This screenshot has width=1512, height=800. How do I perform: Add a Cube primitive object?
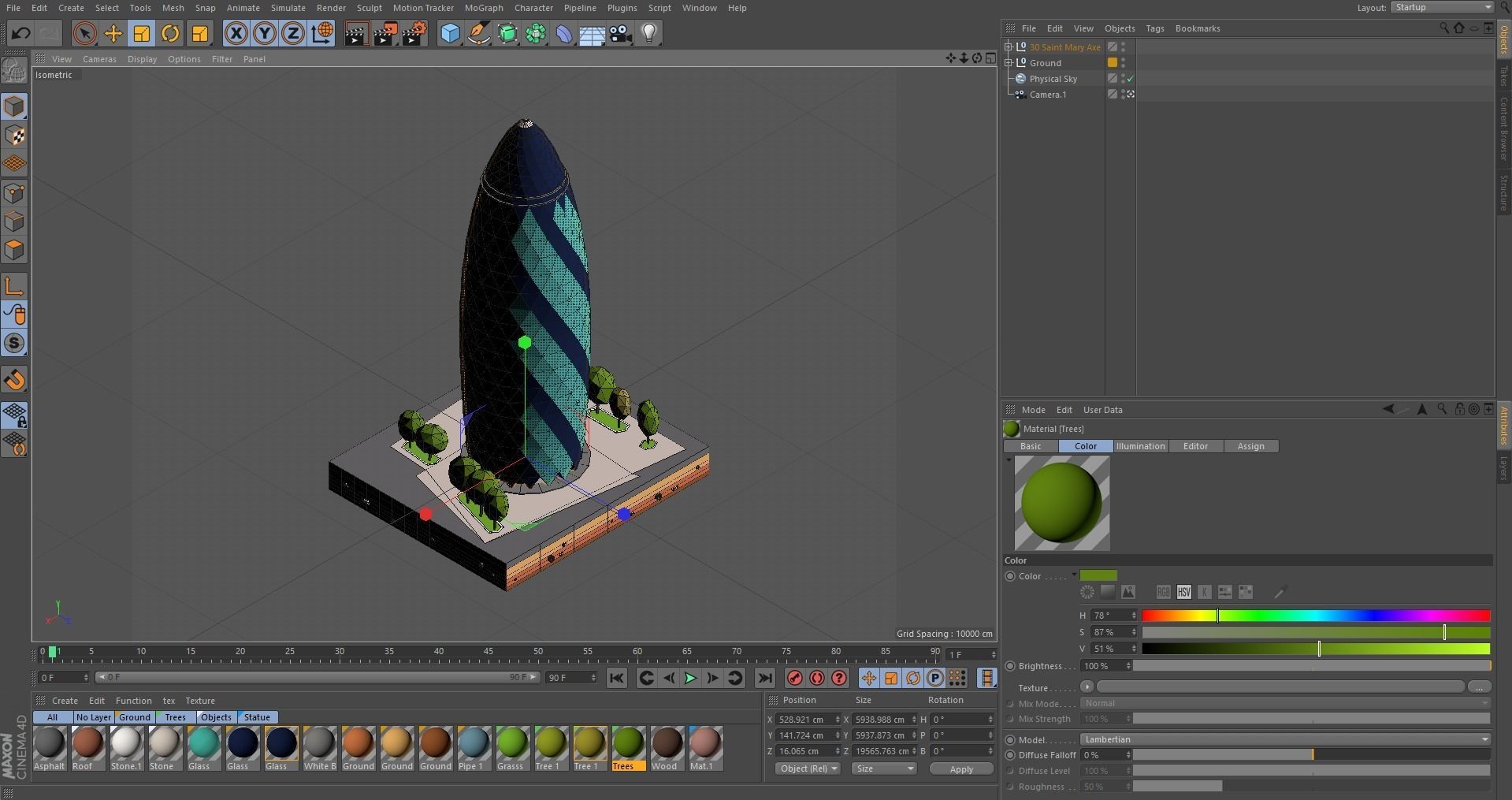(450, 33)
